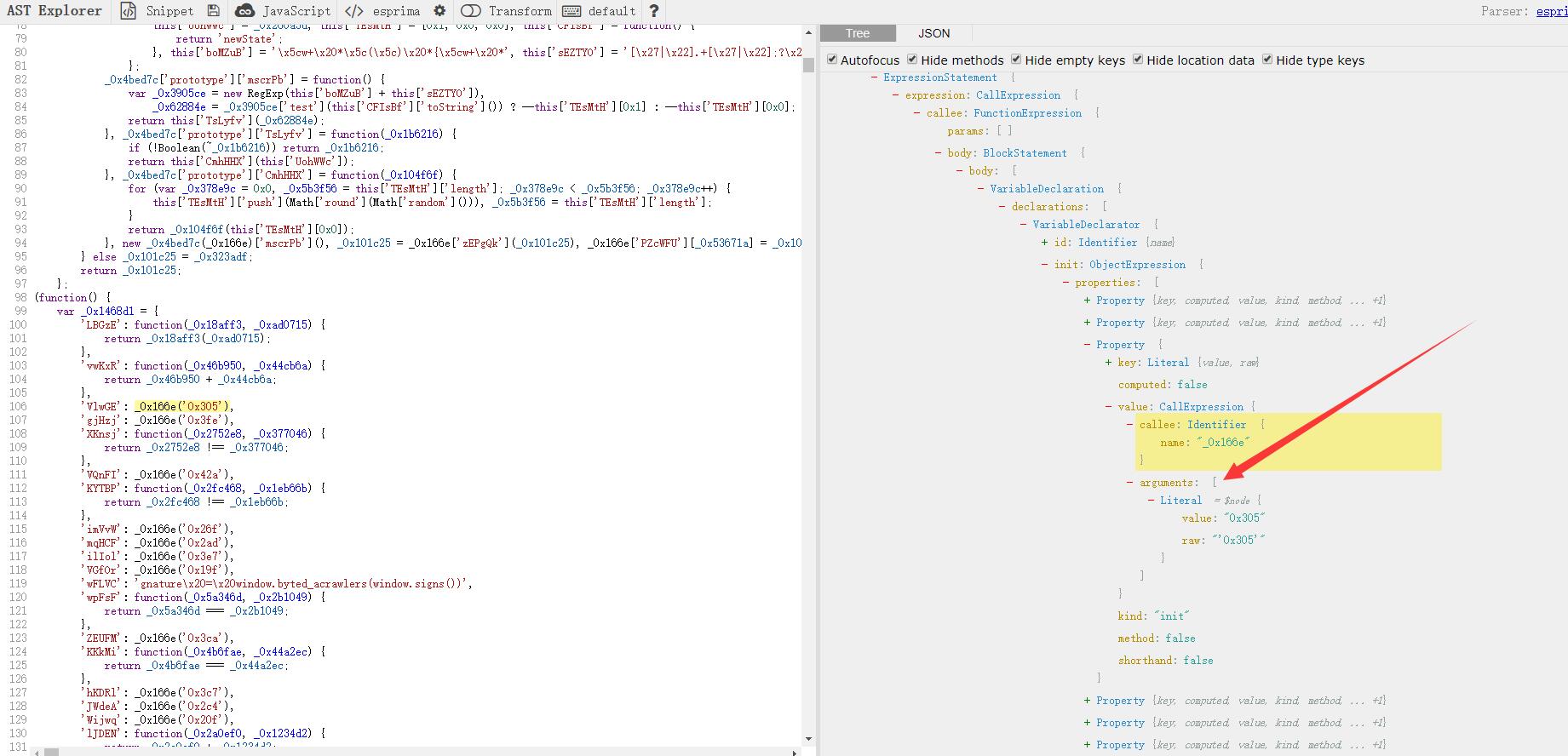Toggle Hide methods checkbox
The image size is (1568, 756).
click(912, 60)
